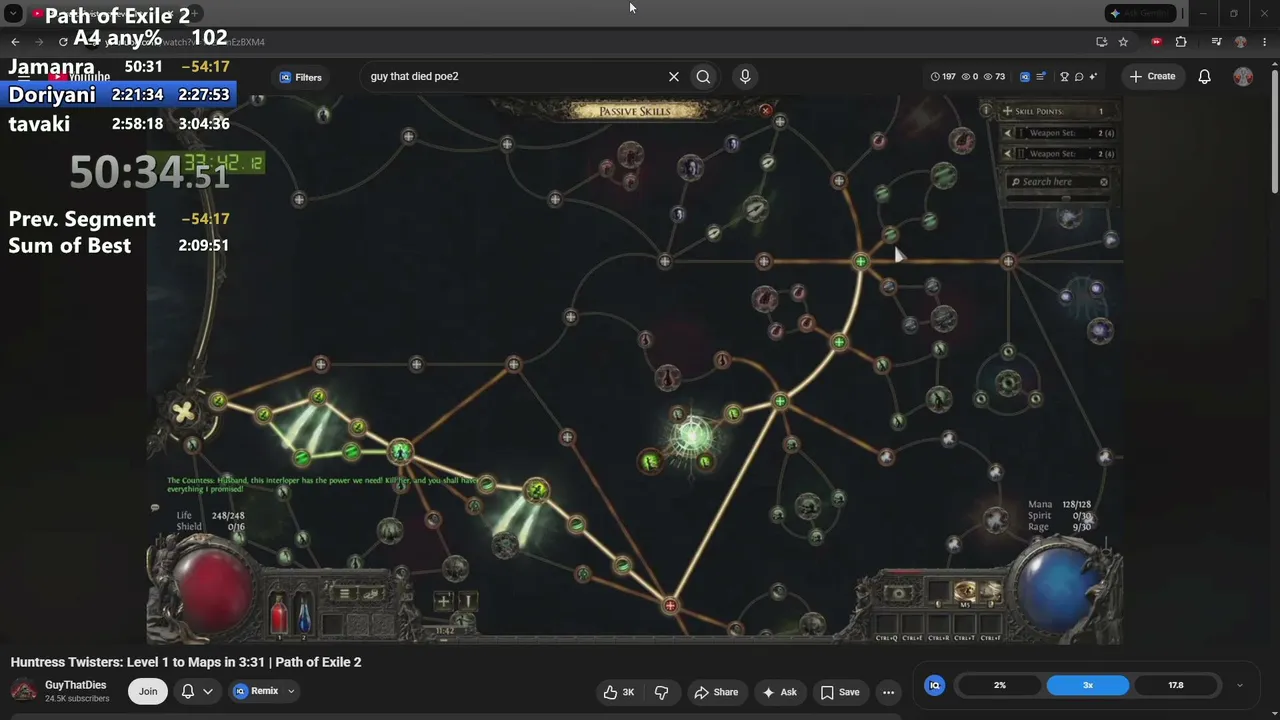The height and width of the screenshot is (720, 1280).
Task: Bookmark this page with the star icon
Action: coord(1123,42)
